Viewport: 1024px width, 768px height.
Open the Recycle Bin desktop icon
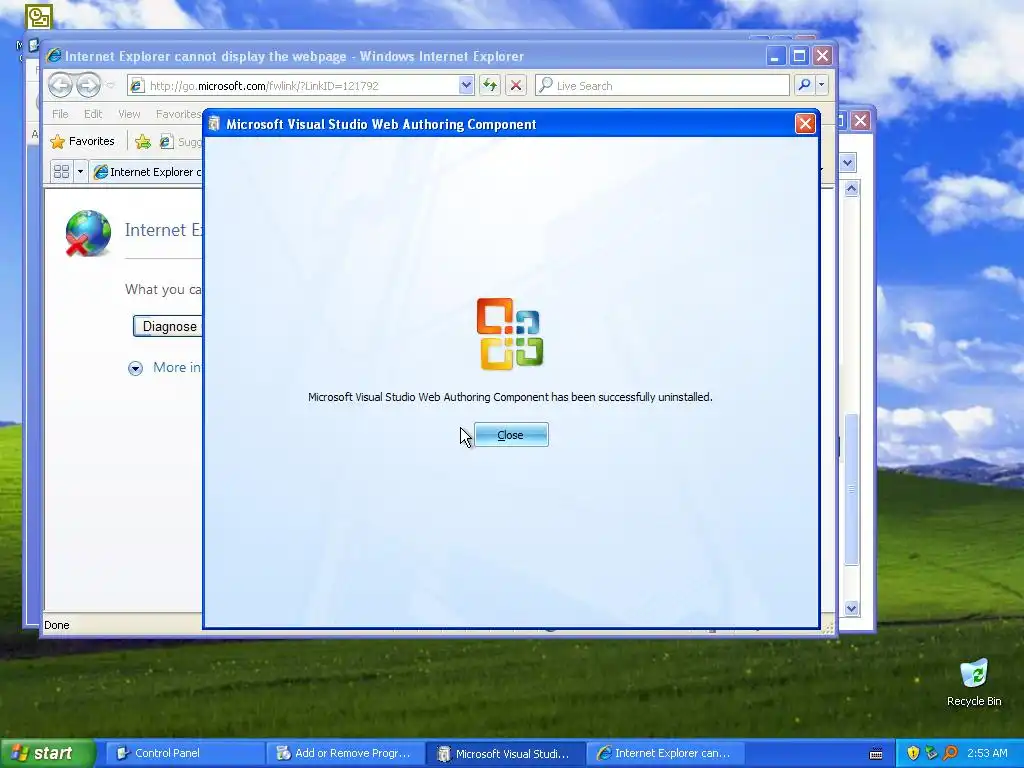[974, 682]
